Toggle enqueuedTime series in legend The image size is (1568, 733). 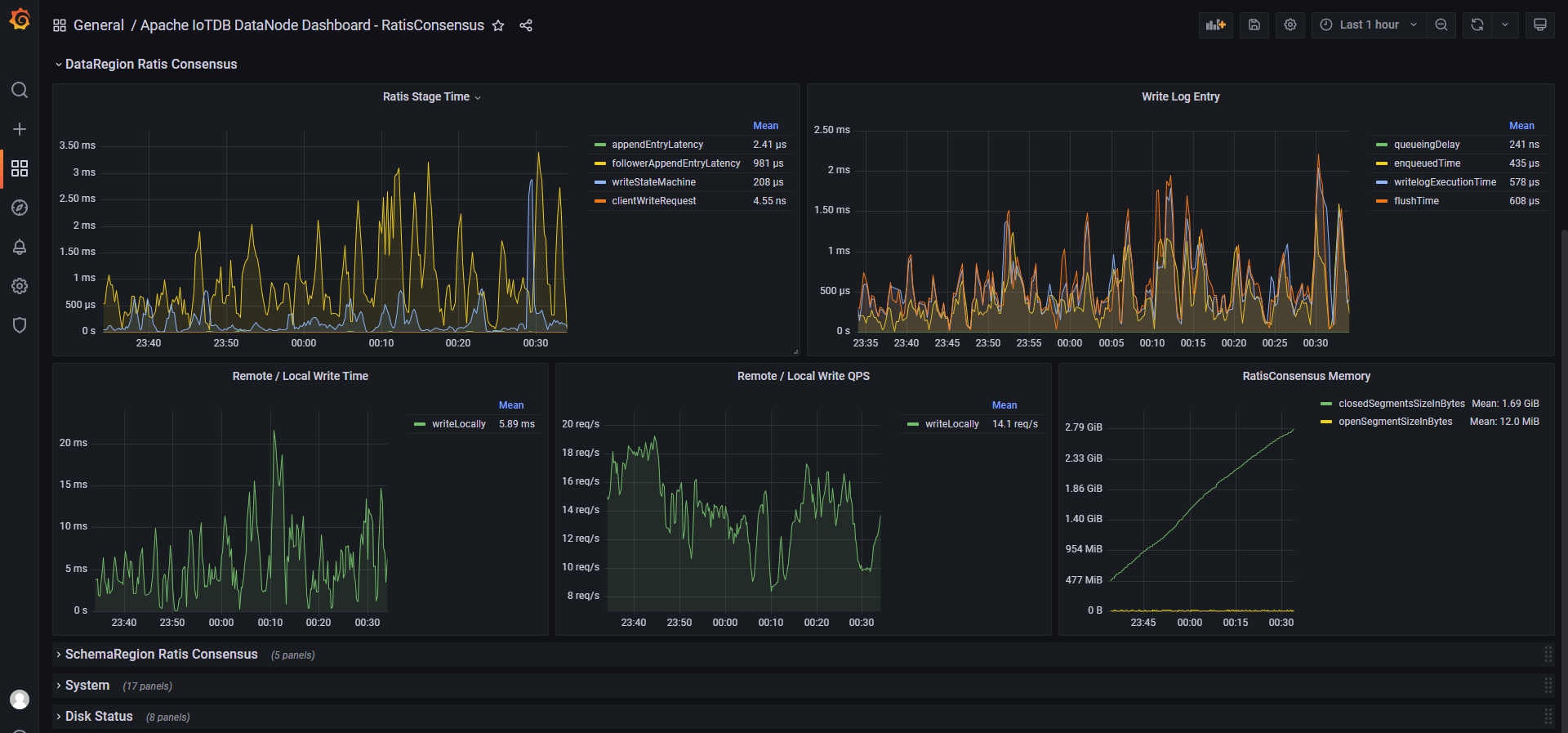coord(1427,163)
